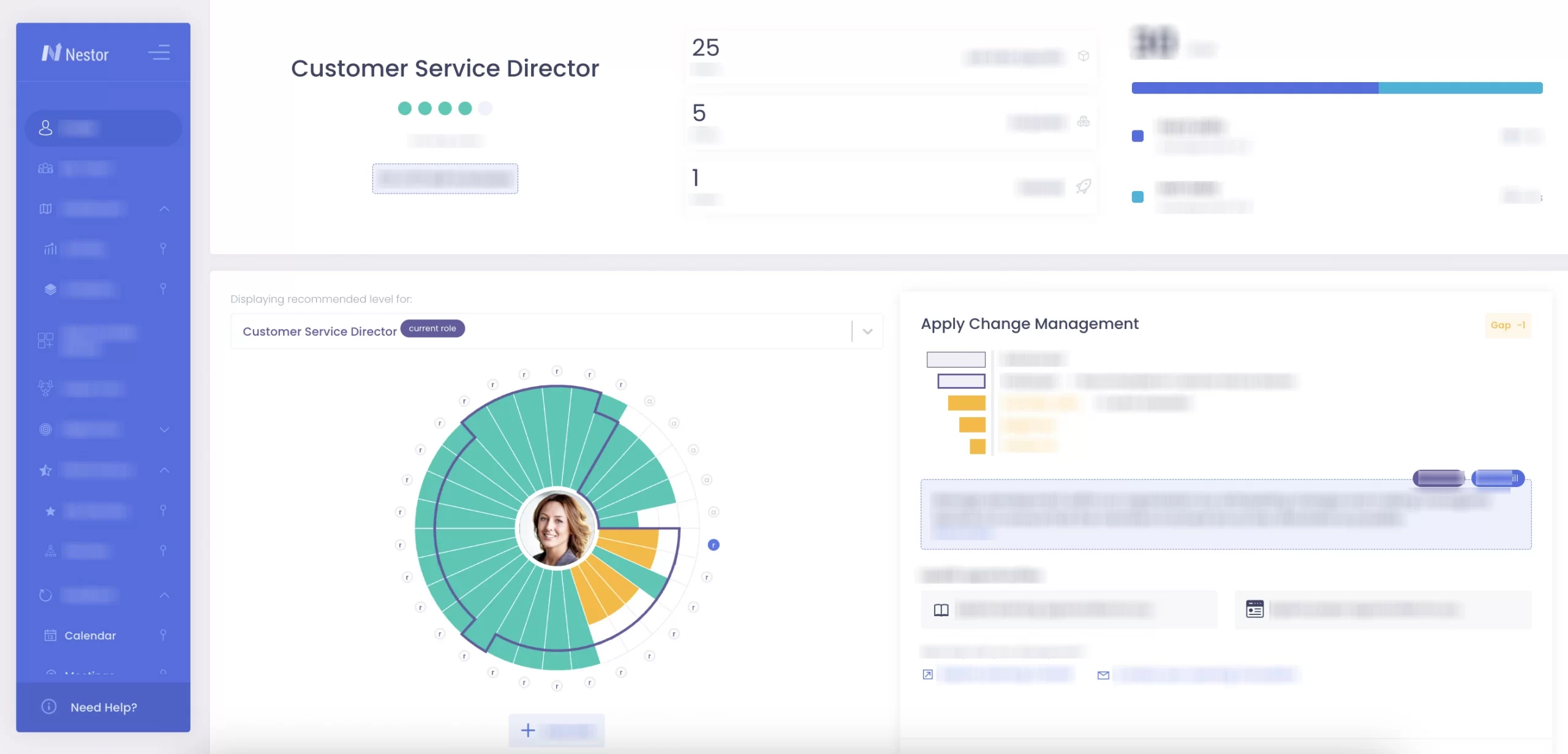Click the purple outlined level bar

pyautogui.click(x=962, y=381)
